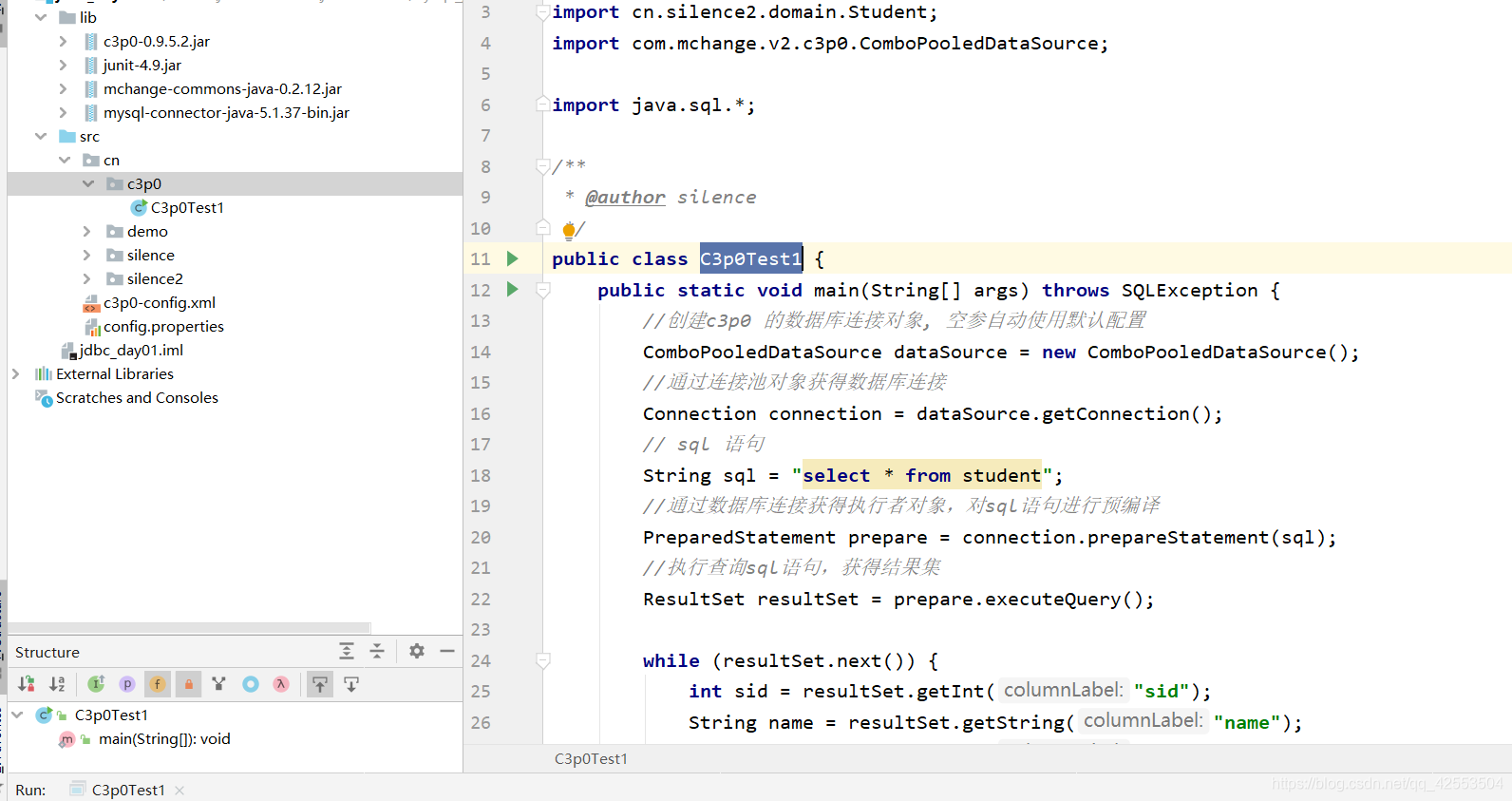1512x801 pixels.
Task: Expand all in Structure panel
Action: coord(347,651)
